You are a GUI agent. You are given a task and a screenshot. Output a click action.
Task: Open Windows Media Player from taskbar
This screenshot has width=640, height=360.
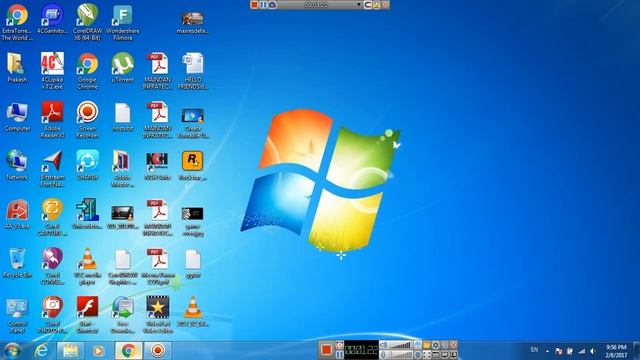(x=98, y=351)
